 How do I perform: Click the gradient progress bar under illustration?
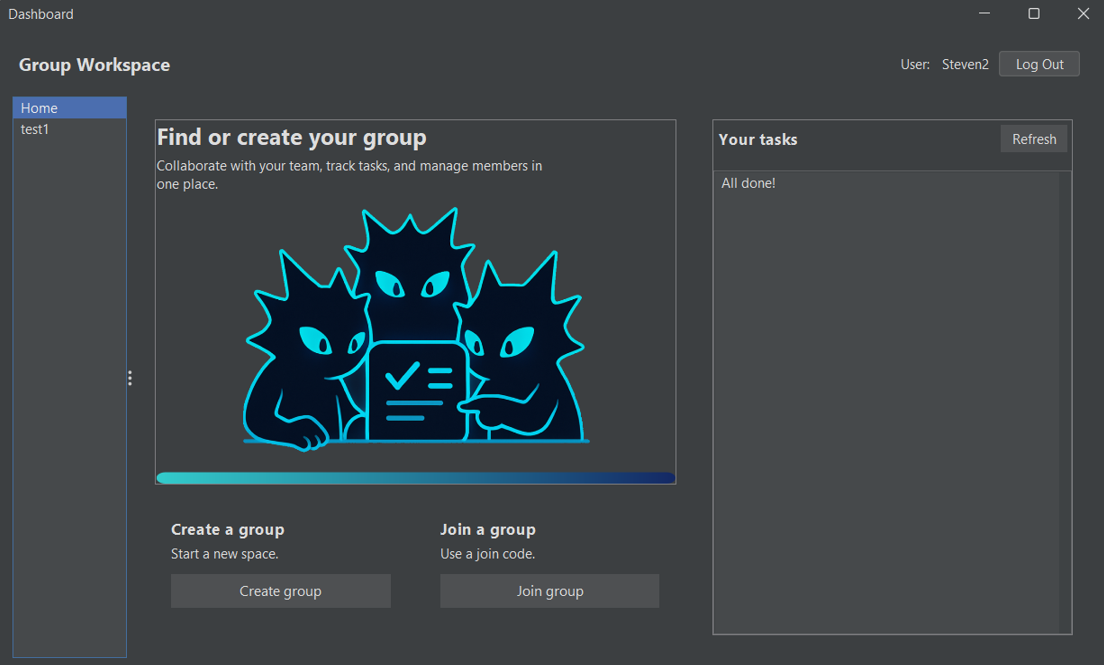pos(415,478)
